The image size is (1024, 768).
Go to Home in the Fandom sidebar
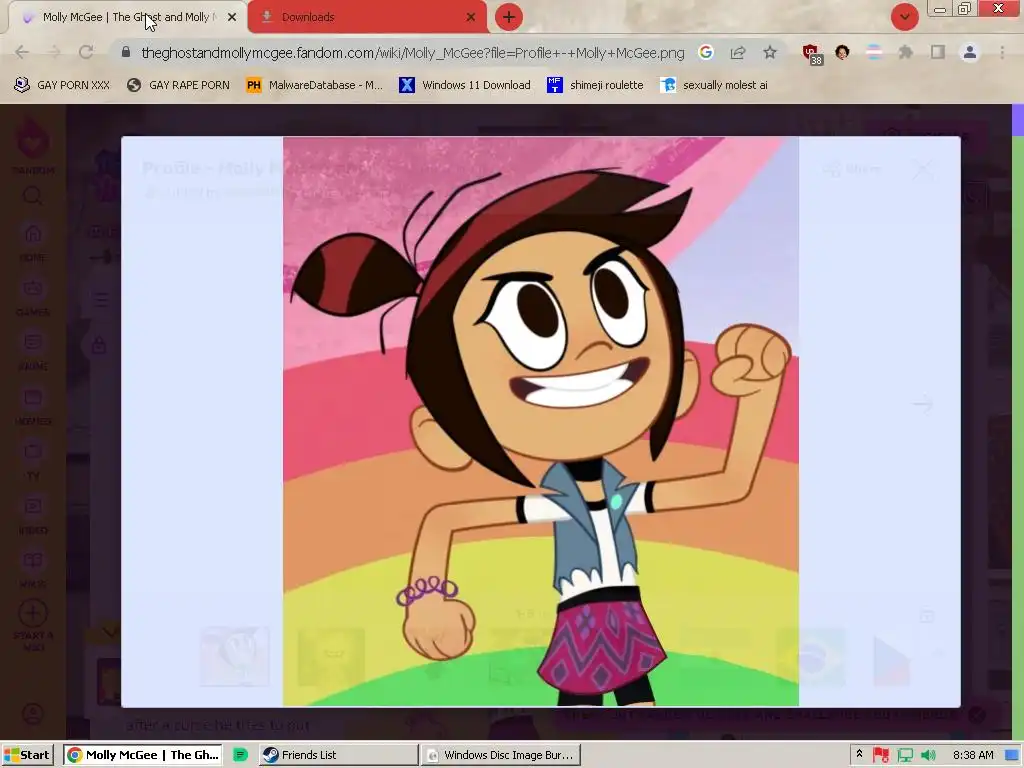coord(33,243)
